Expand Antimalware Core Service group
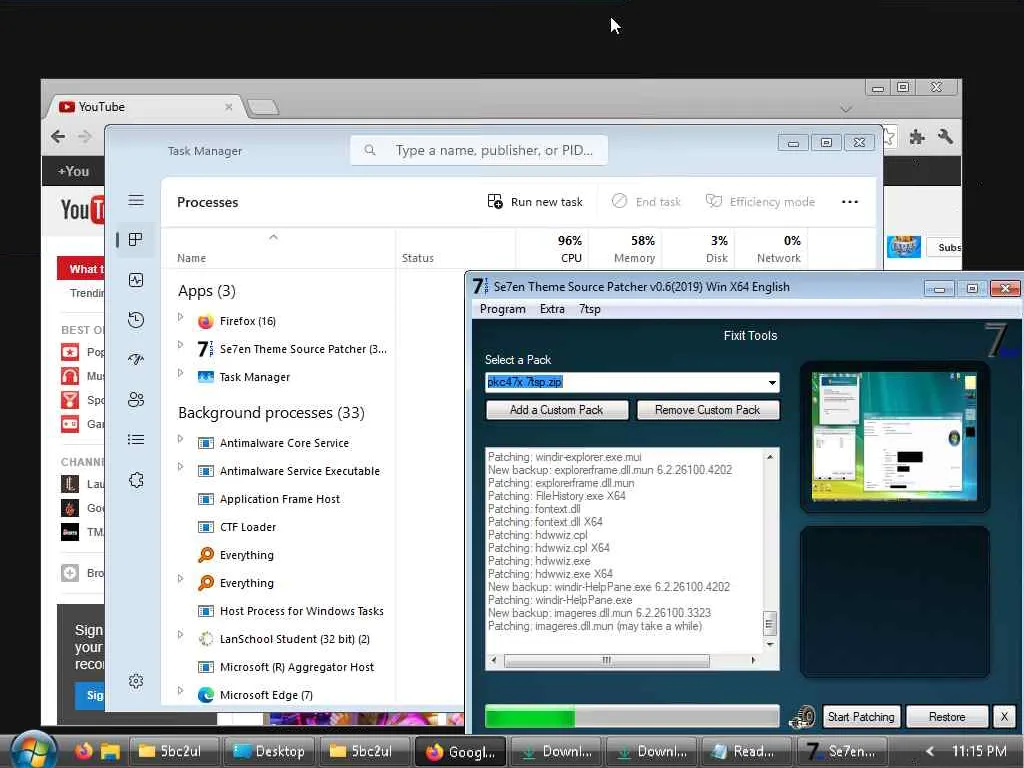This screenshot has width=1024, height=768. [x=181, y=438]
